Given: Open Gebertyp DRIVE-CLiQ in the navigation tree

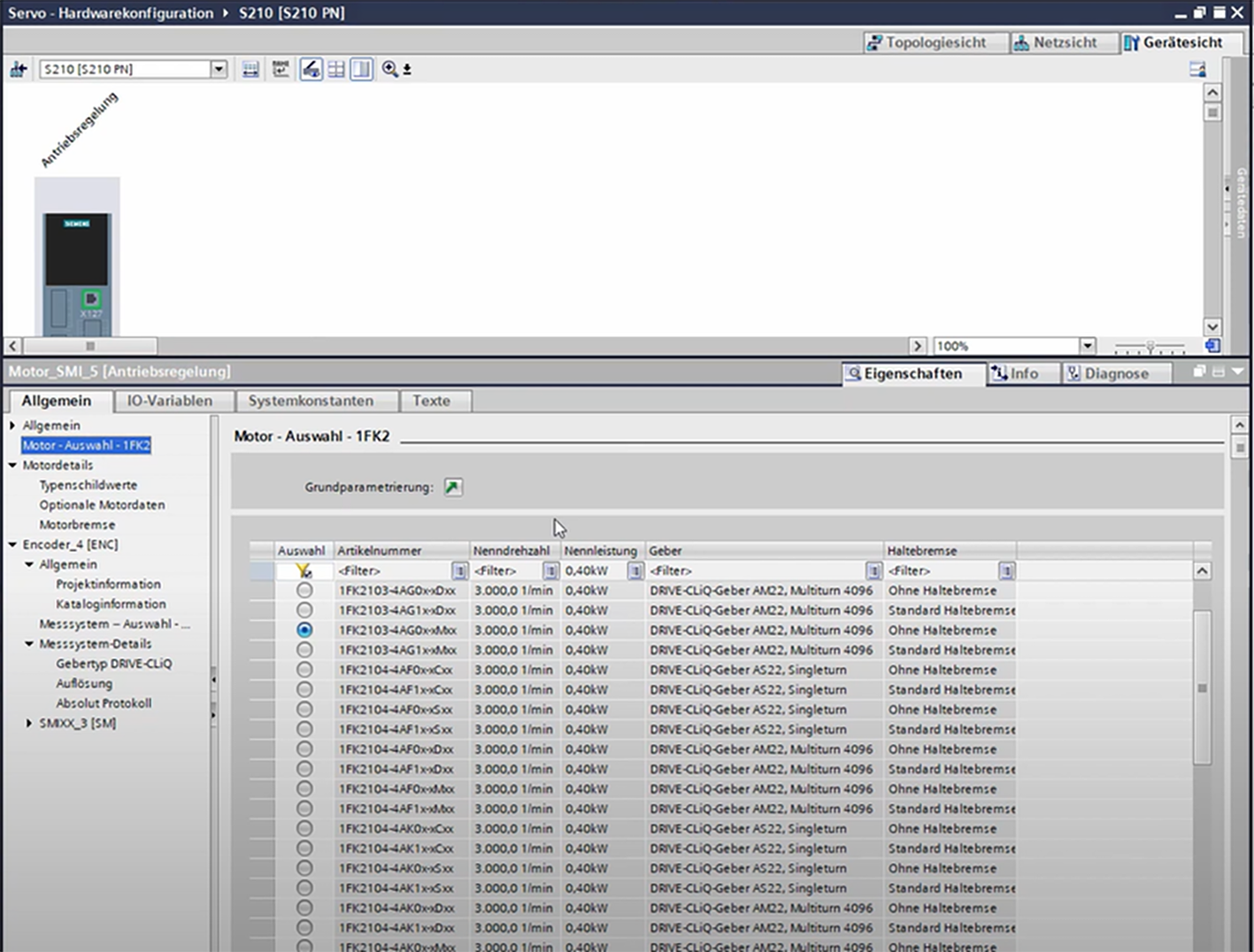Looking at the screenshot, I should pos(114,664).
